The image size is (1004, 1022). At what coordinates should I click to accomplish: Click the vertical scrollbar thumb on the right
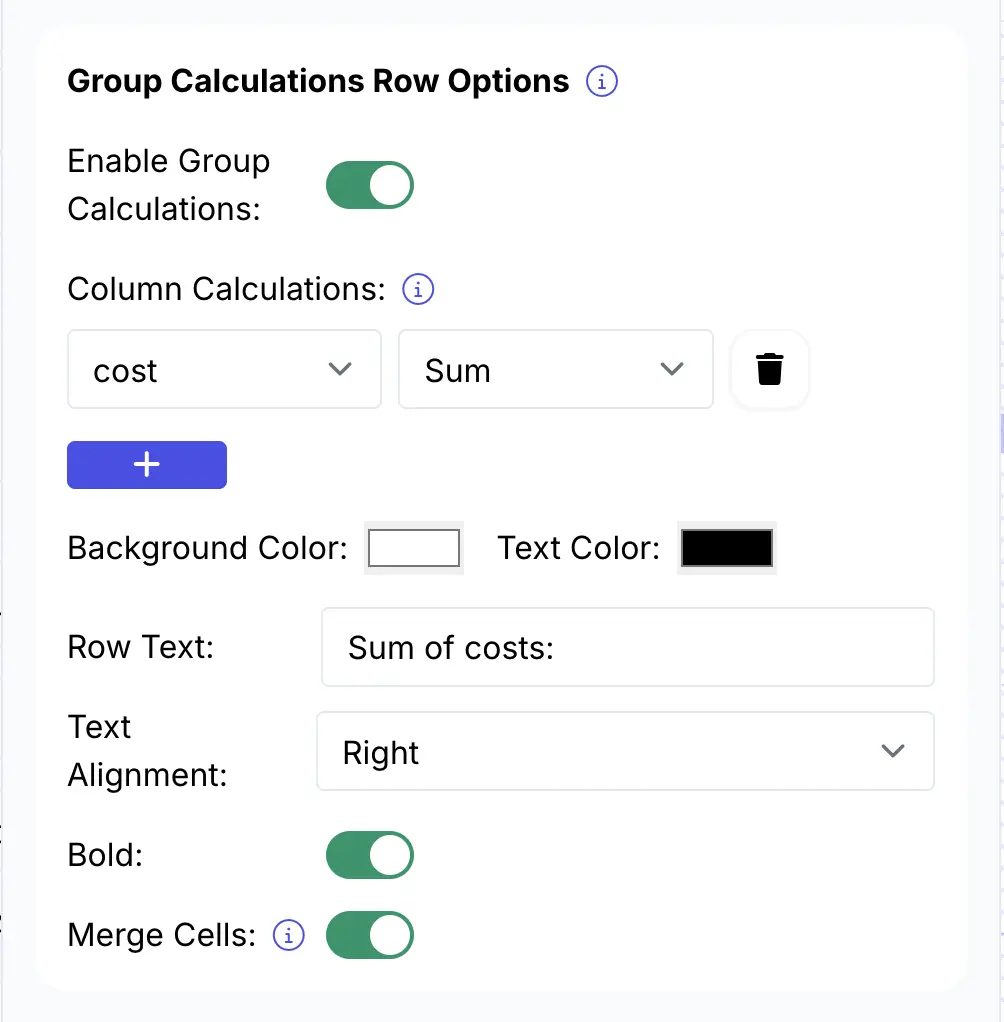click(999, 430)
